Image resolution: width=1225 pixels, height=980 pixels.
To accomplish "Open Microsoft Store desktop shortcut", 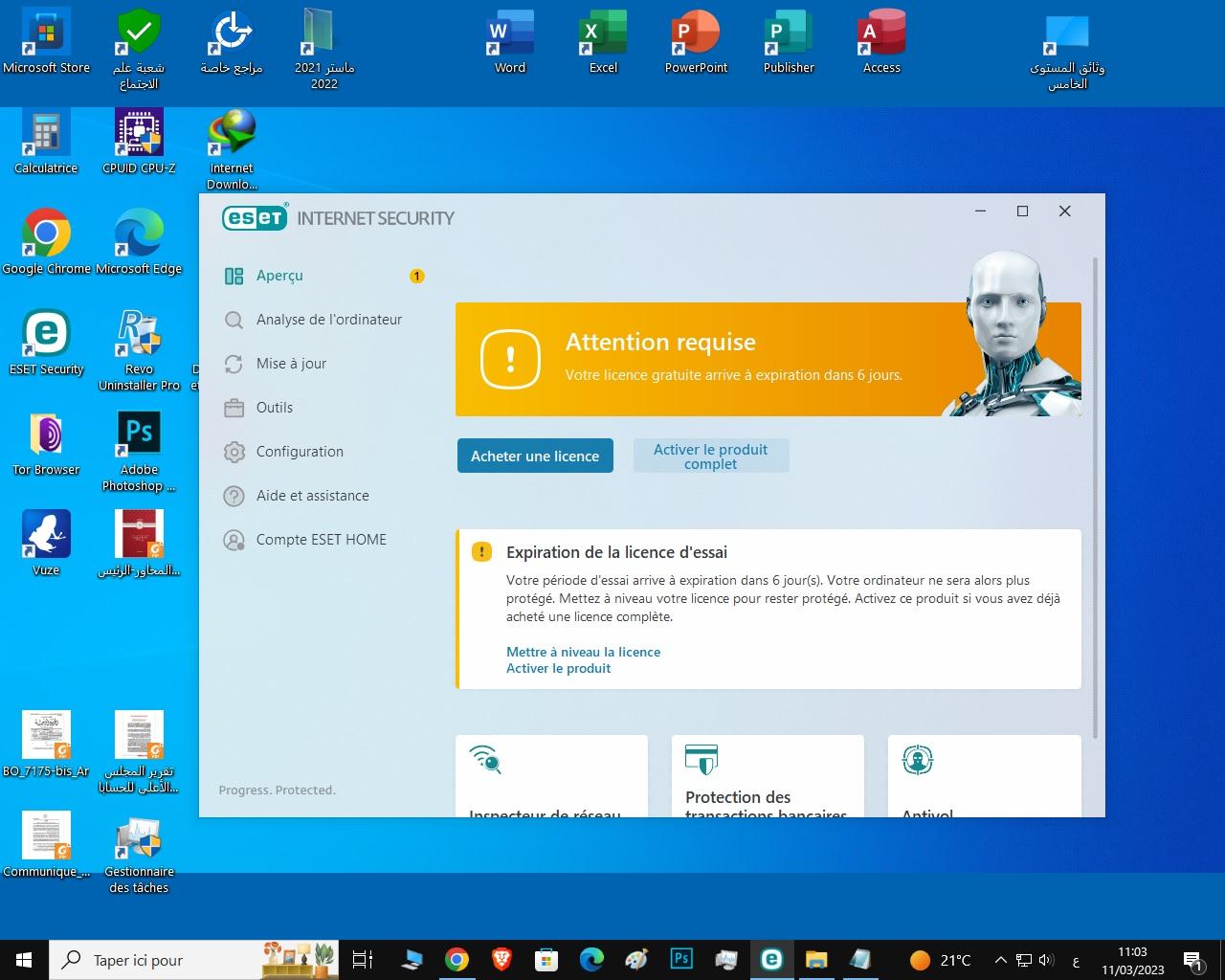I will pos(46,43).
